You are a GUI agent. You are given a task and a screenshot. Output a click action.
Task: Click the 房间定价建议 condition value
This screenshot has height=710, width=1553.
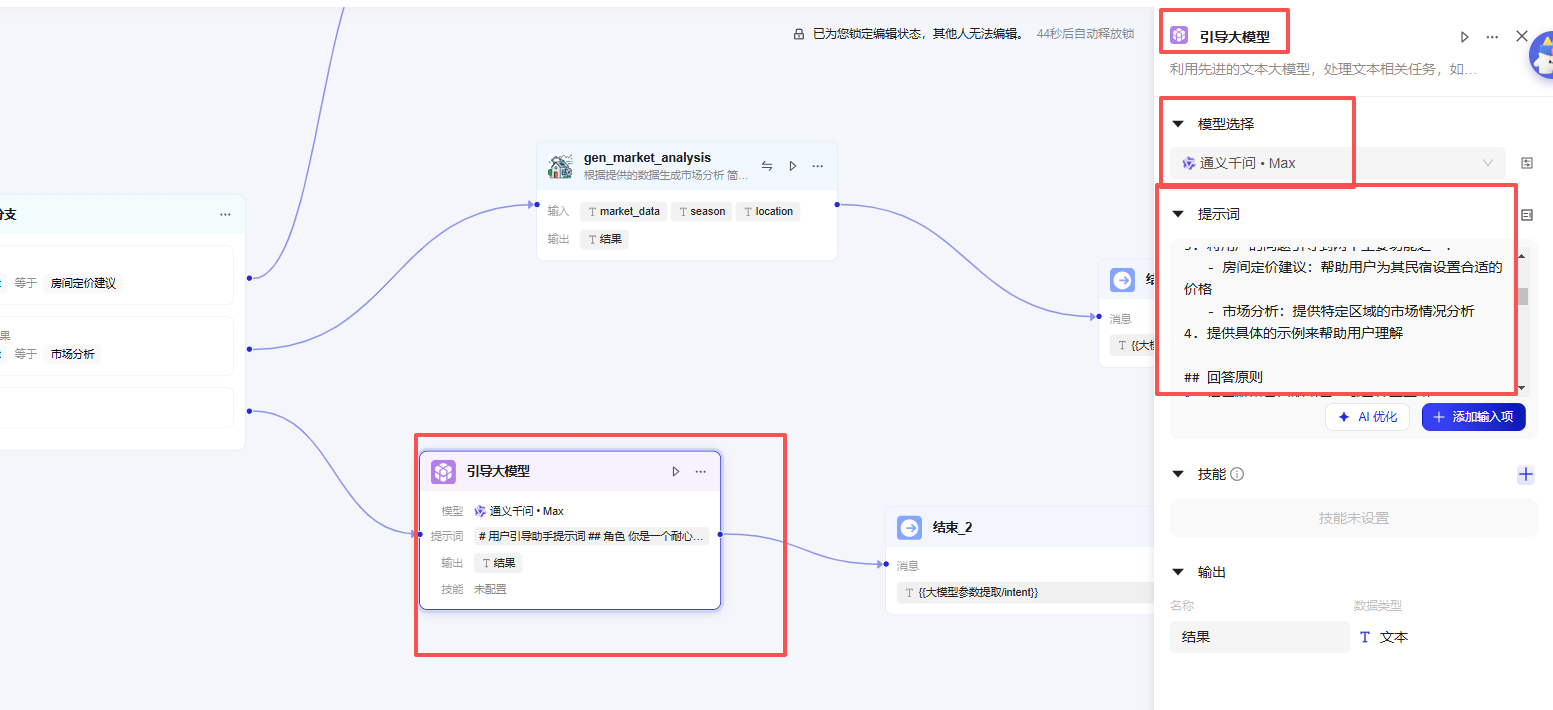83,283
